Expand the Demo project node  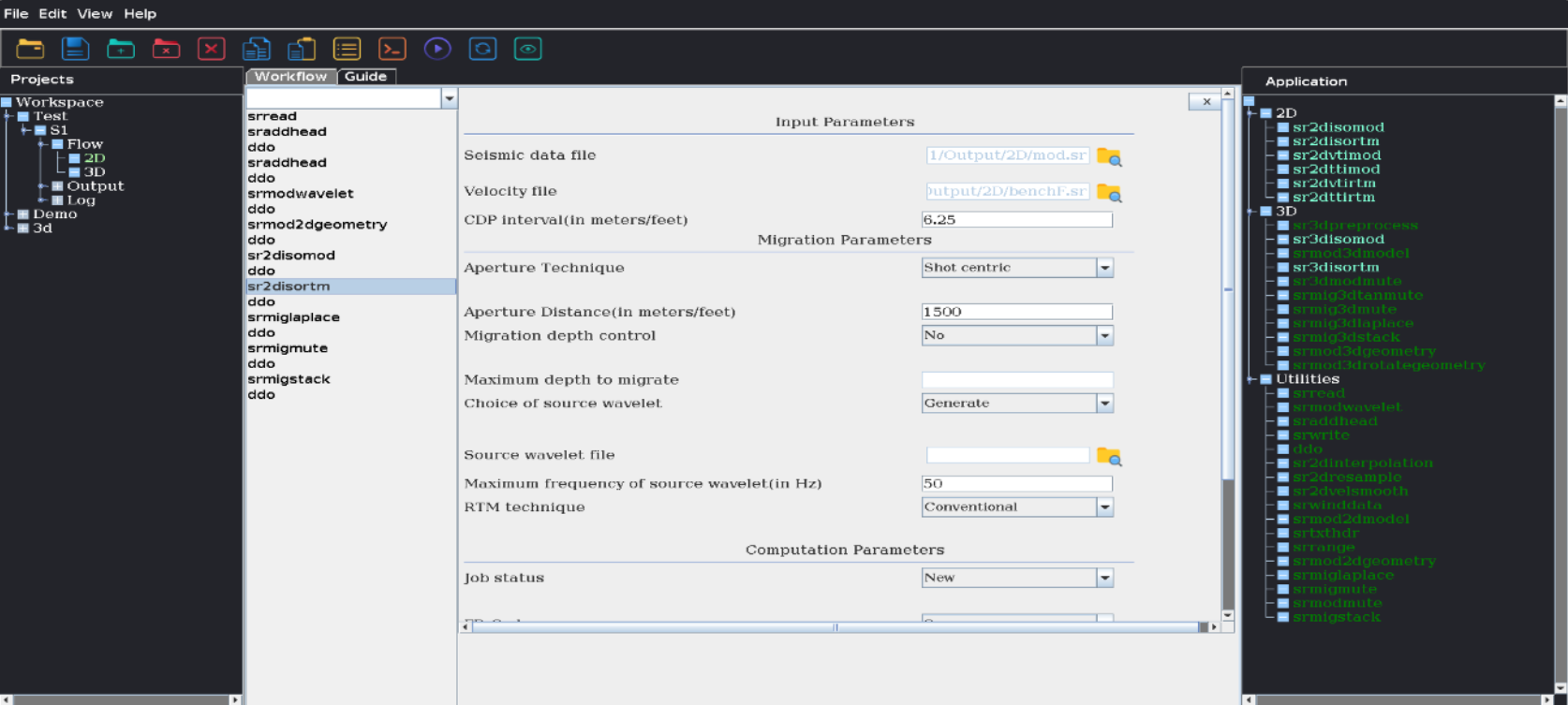8,214
